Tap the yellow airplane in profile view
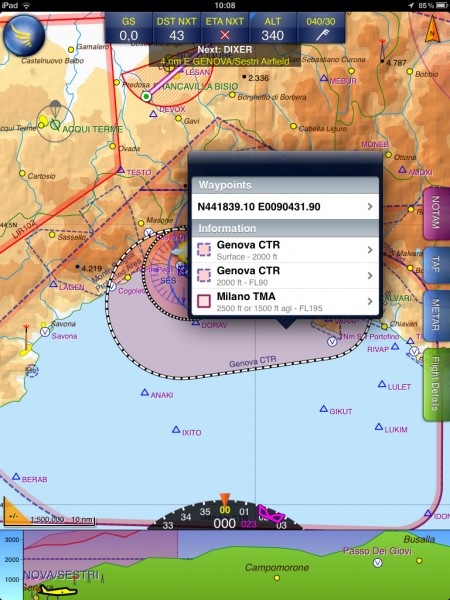This screenshot has width=450, height=600. click(x=52, y=590)
